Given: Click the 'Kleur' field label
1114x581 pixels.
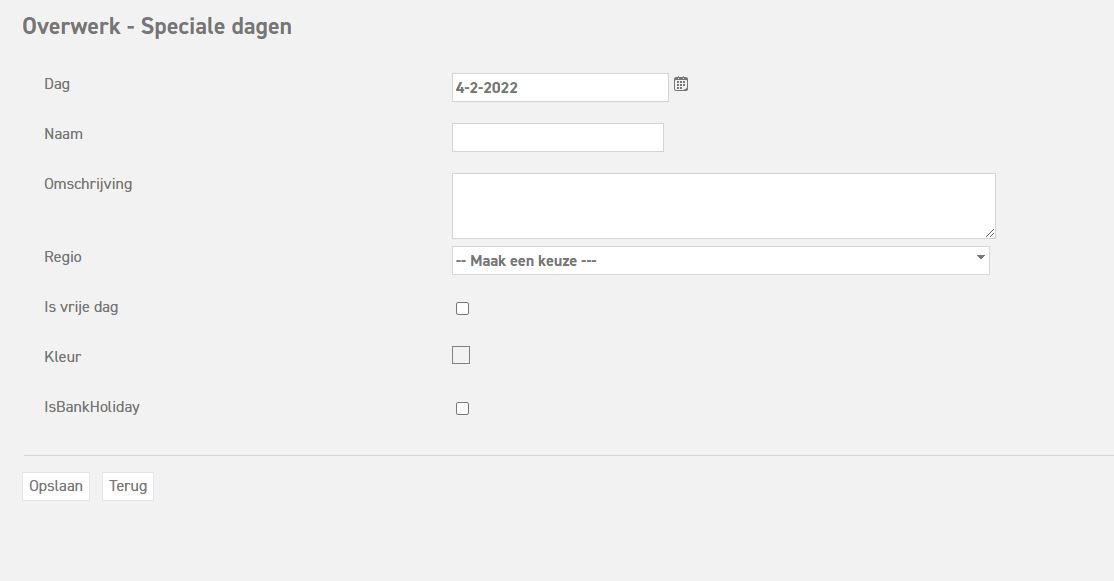Looking at the screenshot, I should 63,357.
